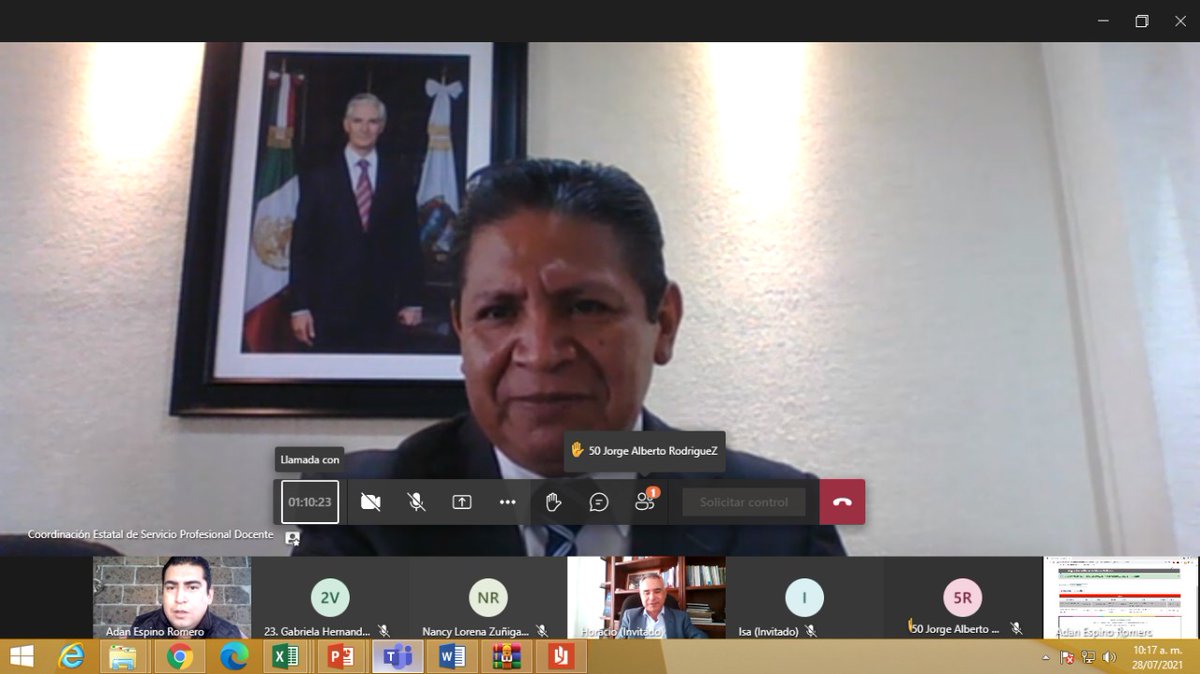Click the Solicitar control button
The height and width of the screenshot is (674, 1200).
pyautogui.click(x=744, y=502)
